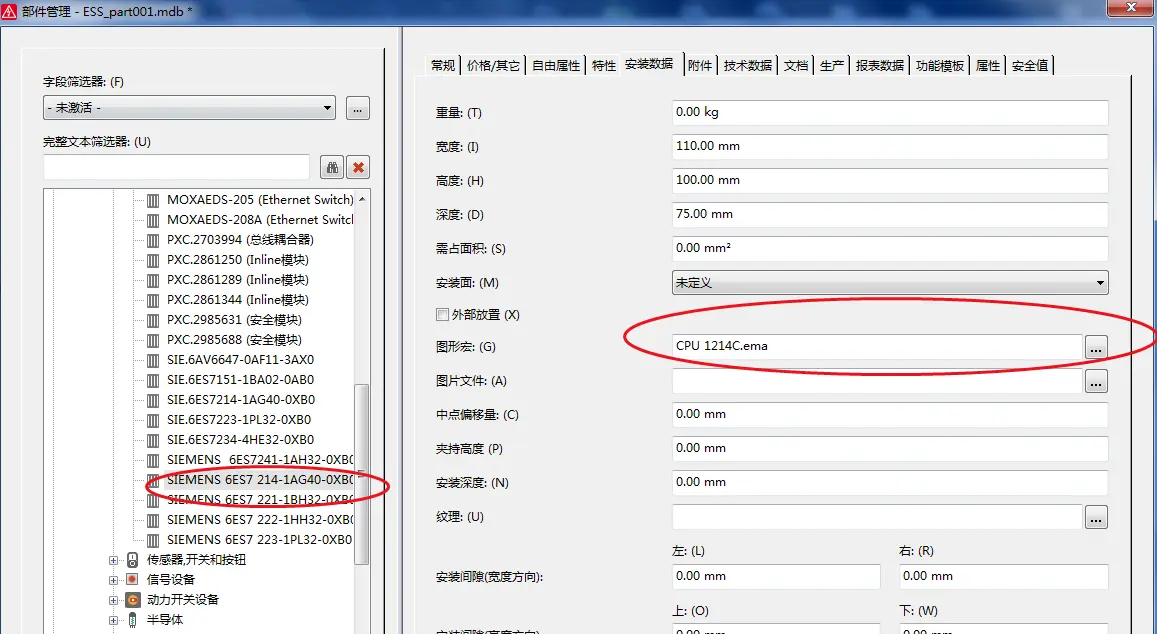Click the part icon beside SIE.6ES7214-1AG40-0XB0
Image resolution: width=1157 pixels, height=634 pixels.
click(153, 400)
